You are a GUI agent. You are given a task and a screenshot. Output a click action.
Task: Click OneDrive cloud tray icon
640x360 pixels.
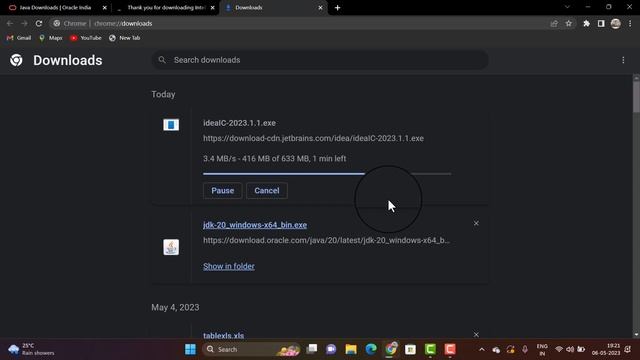pyautogui.click(x=496, y=350)
